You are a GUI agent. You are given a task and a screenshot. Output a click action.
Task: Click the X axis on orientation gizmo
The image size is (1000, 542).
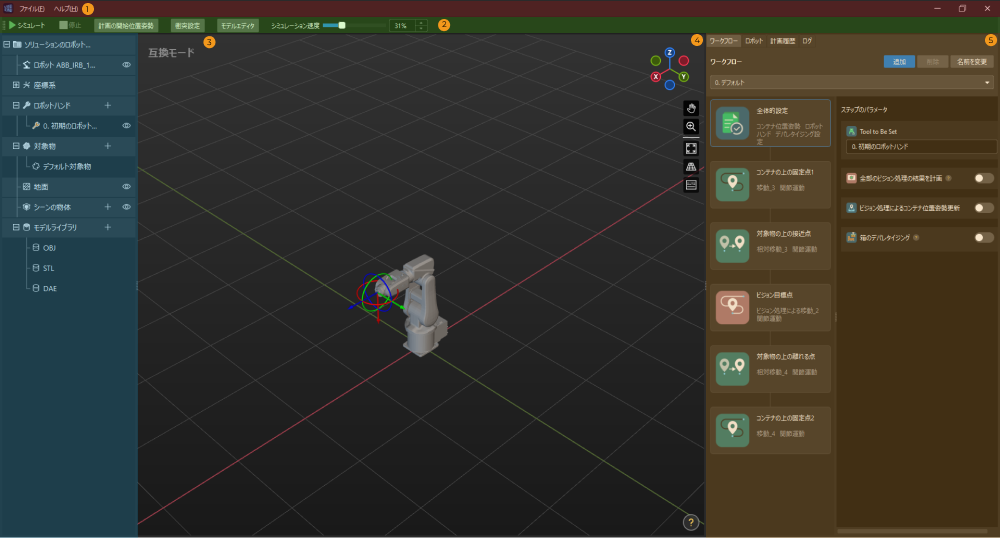[656, 77]
